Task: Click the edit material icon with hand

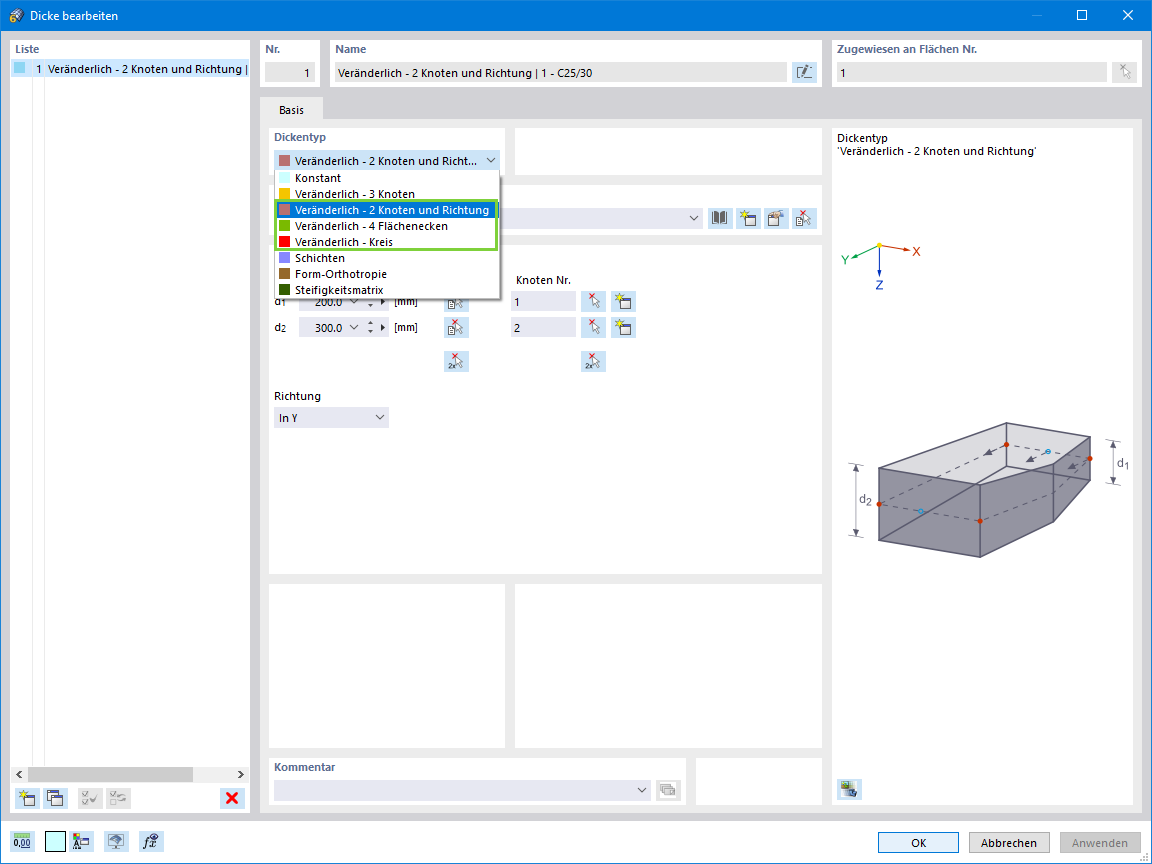Action: pyautogui.click(x=776, y=218)
